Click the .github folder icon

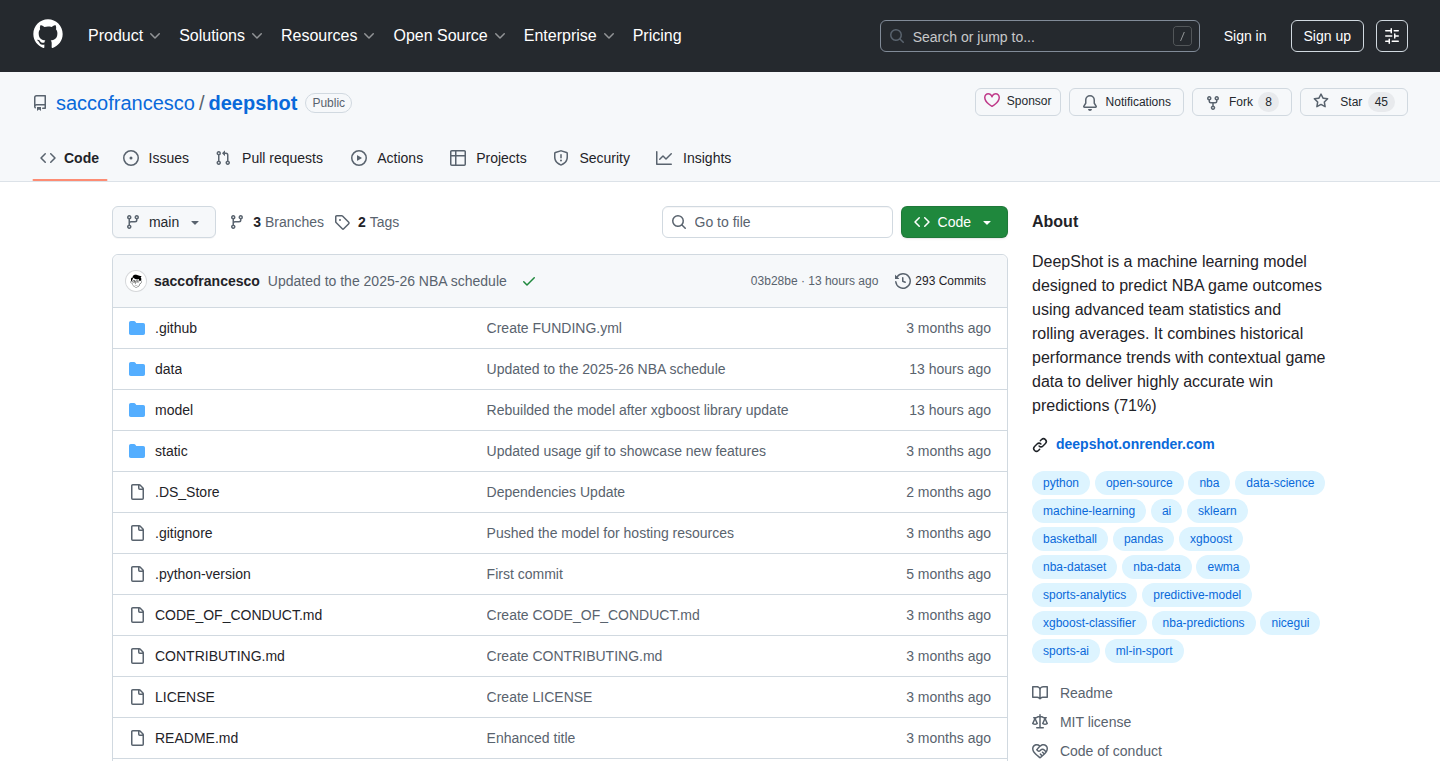(x=137, y=328)
